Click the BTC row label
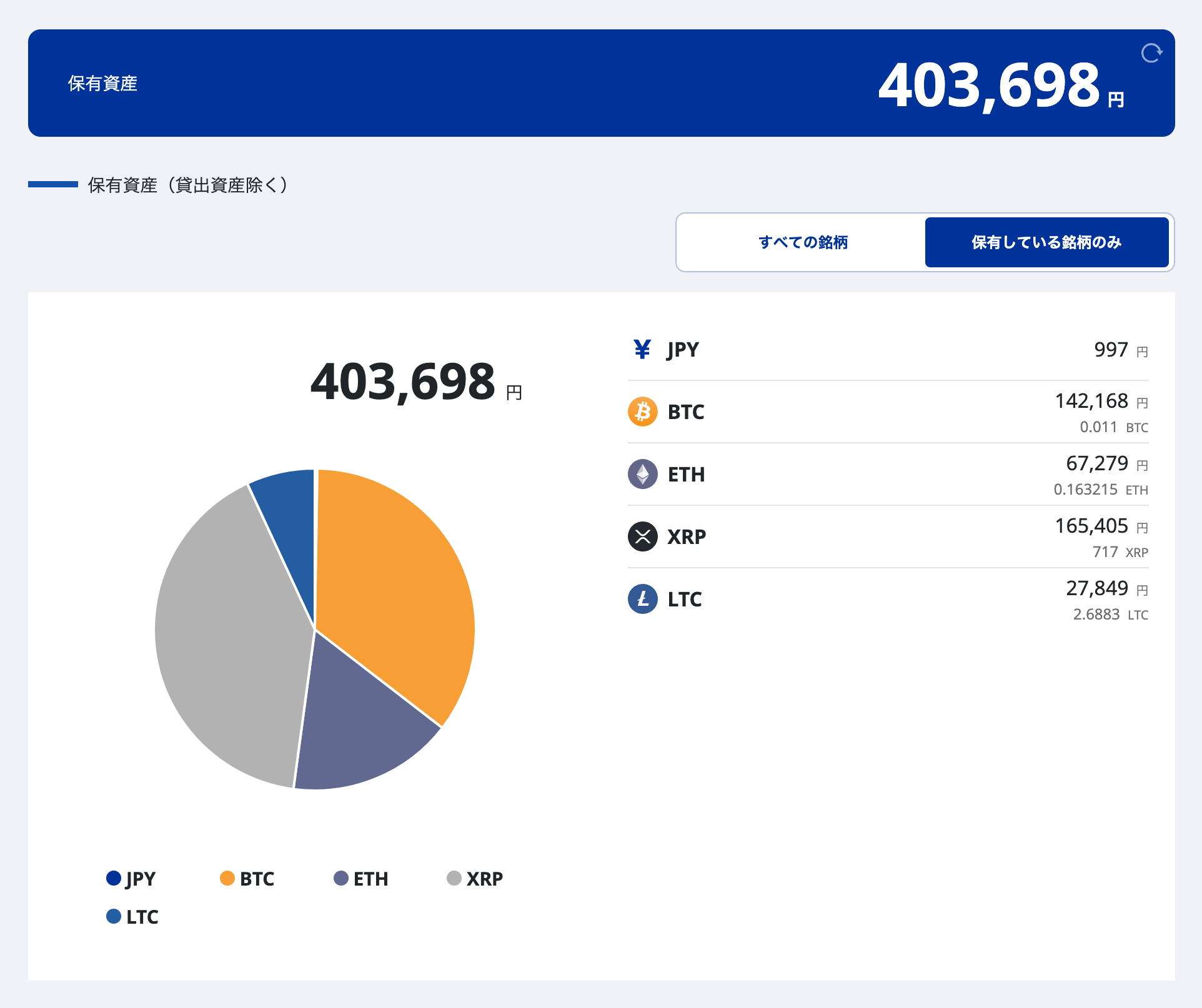 [x=686, y=412]
